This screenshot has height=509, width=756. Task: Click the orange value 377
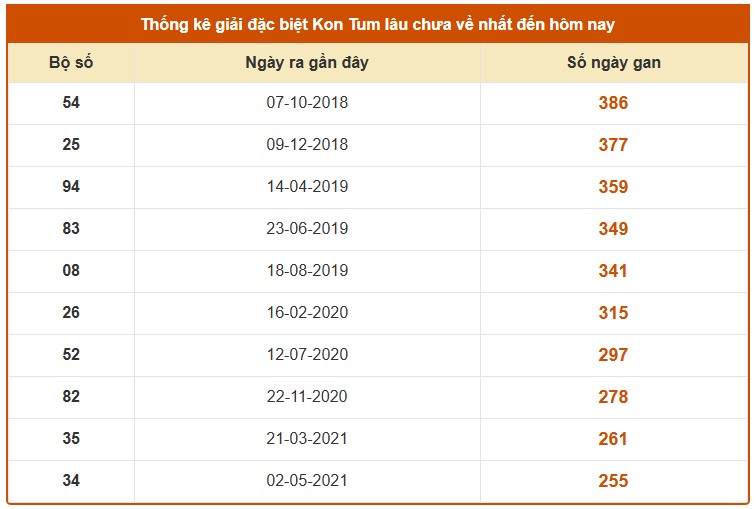click(x=613, y=145)
